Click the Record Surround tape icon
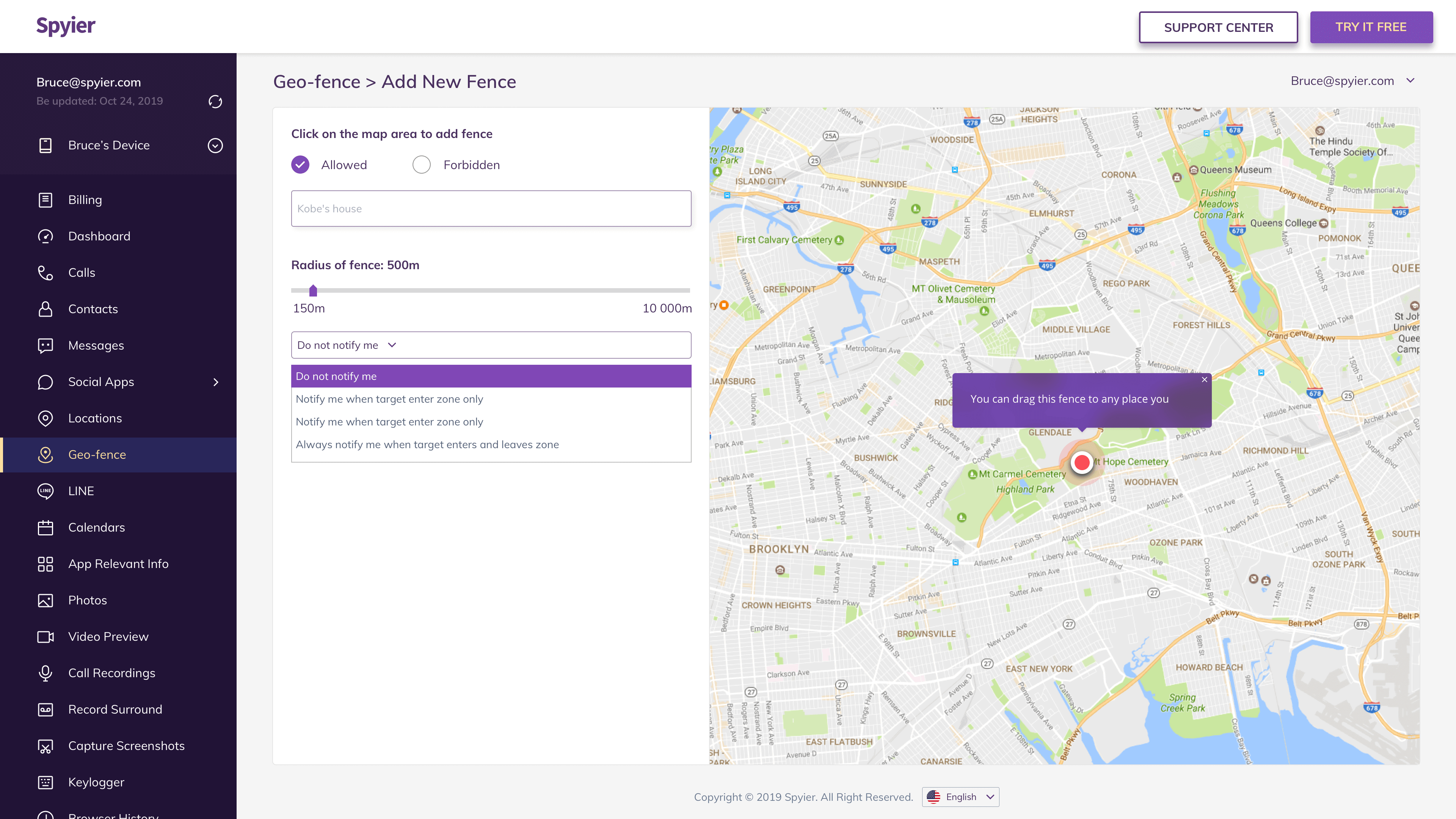This screenshot has height=819, width=1456. point(45,709)
